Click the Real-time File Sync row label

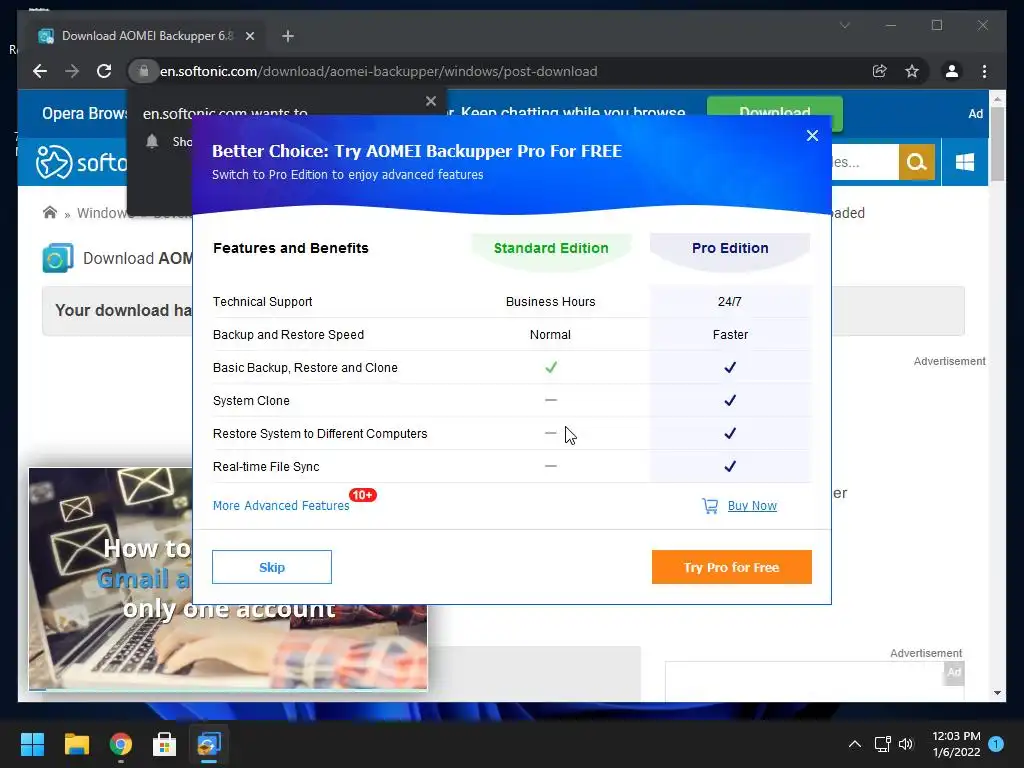click(x=266, y=467)
